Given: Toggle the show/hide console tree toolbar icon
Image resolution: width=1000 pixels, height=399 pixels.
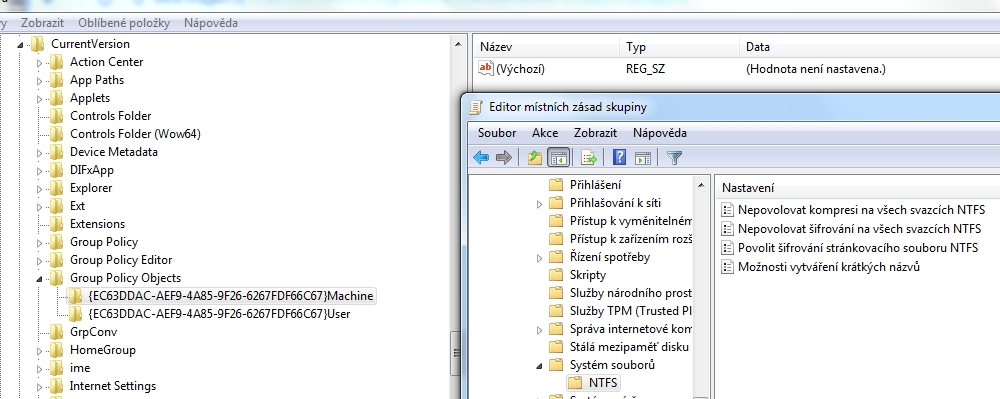Looking at the screenshot, I should pos(558,157).
